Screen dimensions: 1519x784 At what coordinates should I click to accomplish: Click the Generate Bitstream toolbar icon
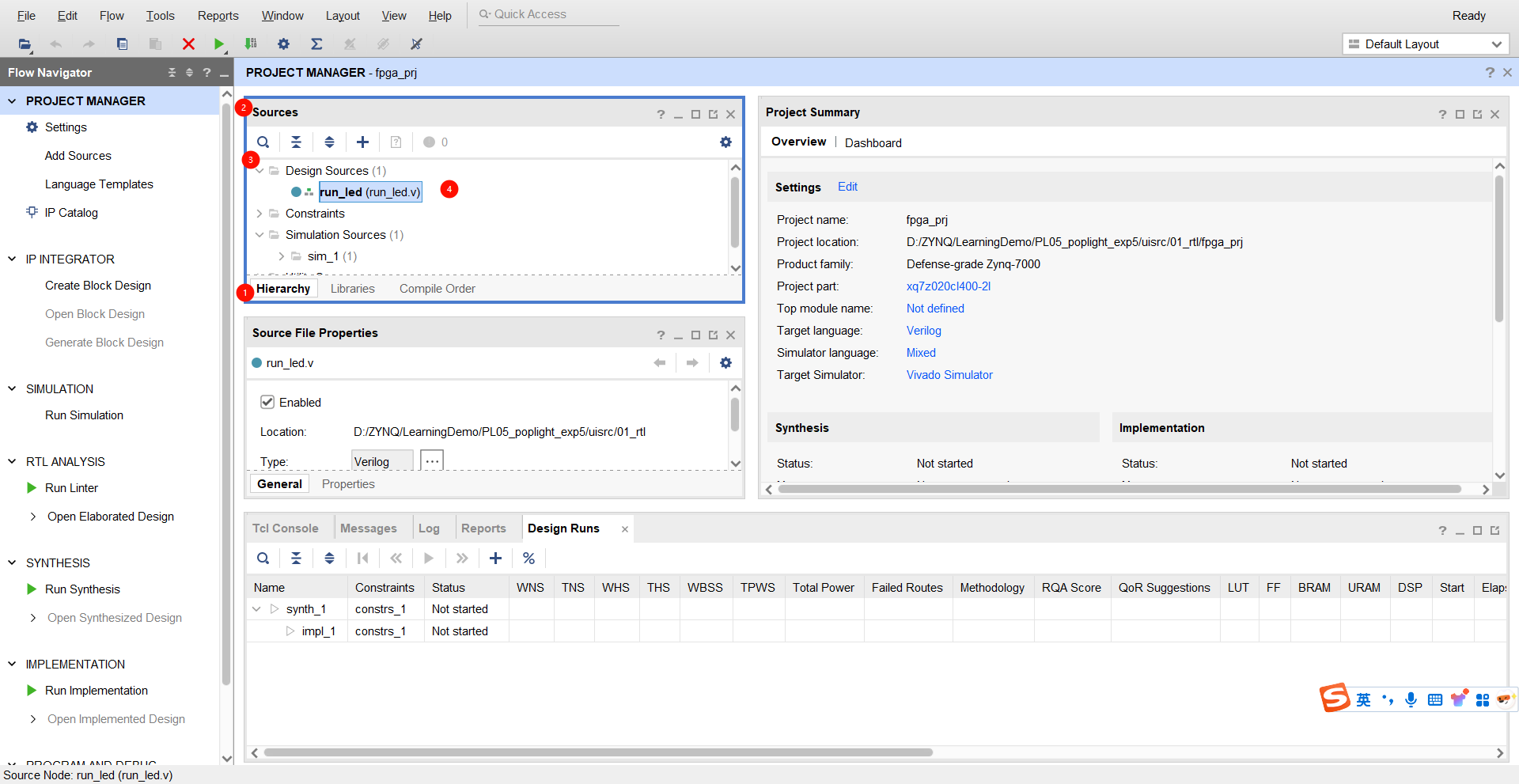click(x=251, y=44)
